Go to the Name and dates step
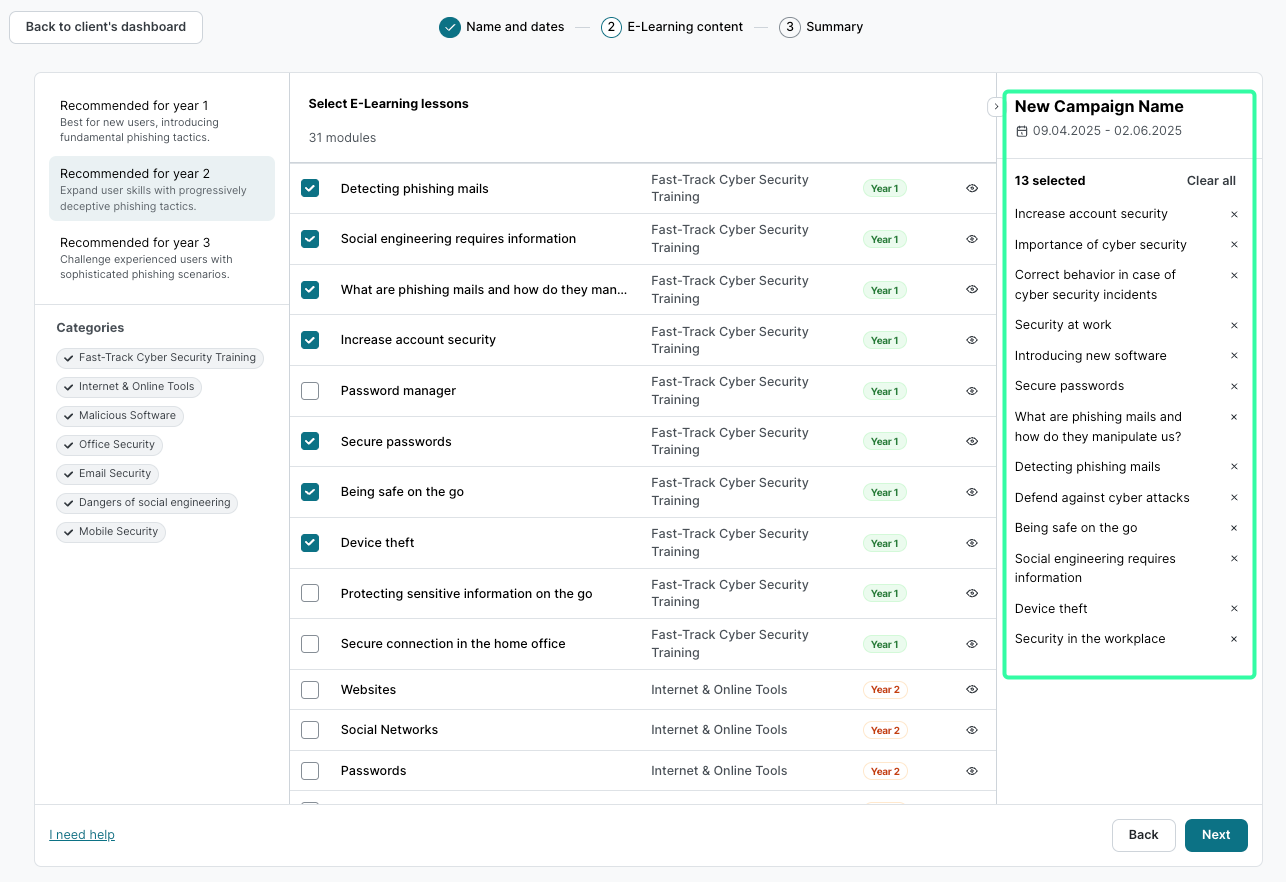Image resolution: width=1286 pixels, height=882 pixels. [x=501, y=27]
